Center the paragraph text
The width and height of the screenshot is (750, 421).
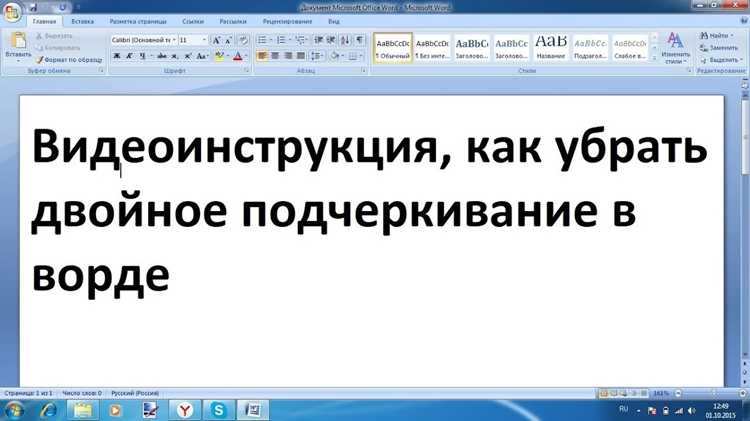click(x=275, y=56)
